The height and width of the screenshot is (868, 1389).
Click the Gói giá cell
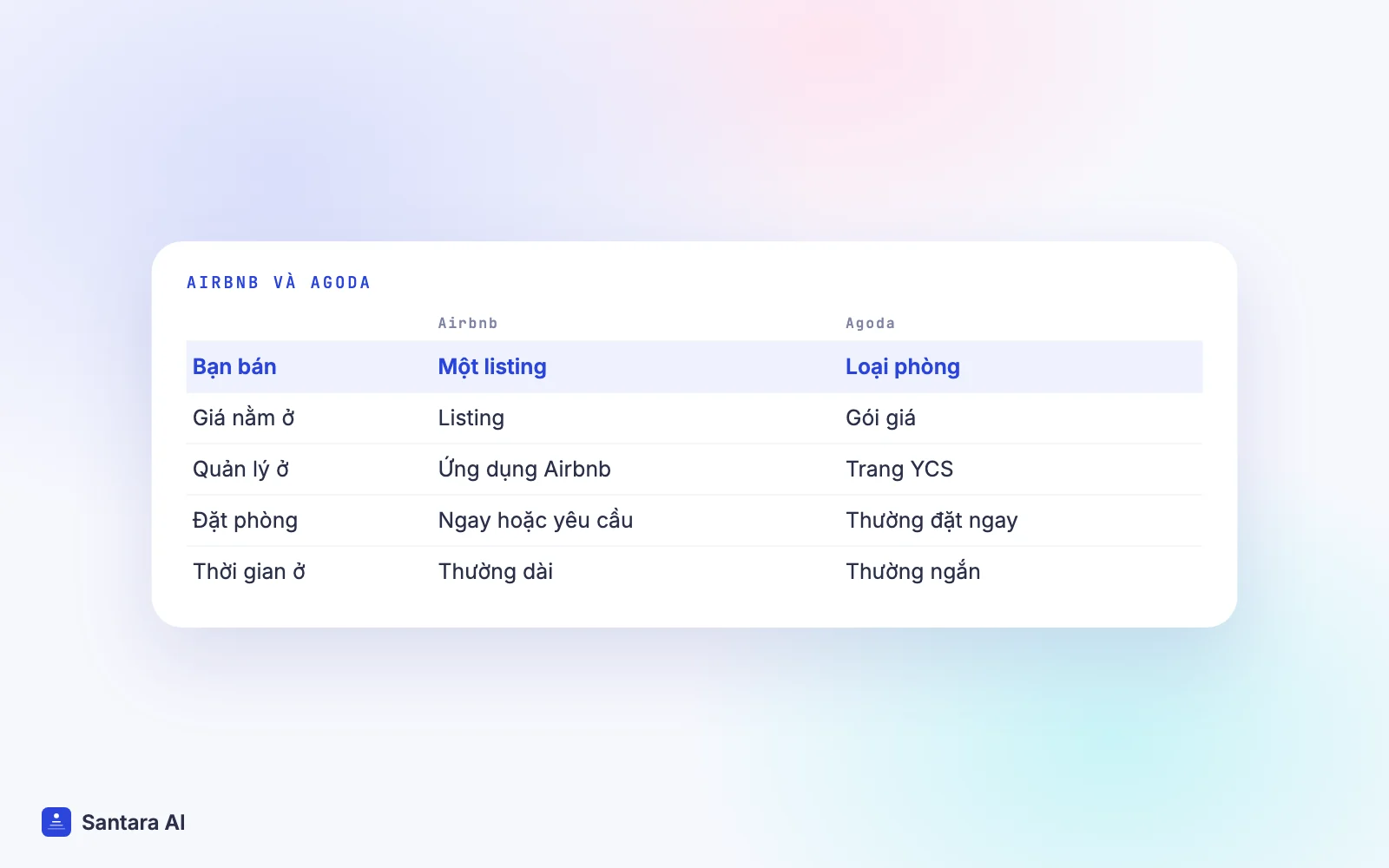880,418
